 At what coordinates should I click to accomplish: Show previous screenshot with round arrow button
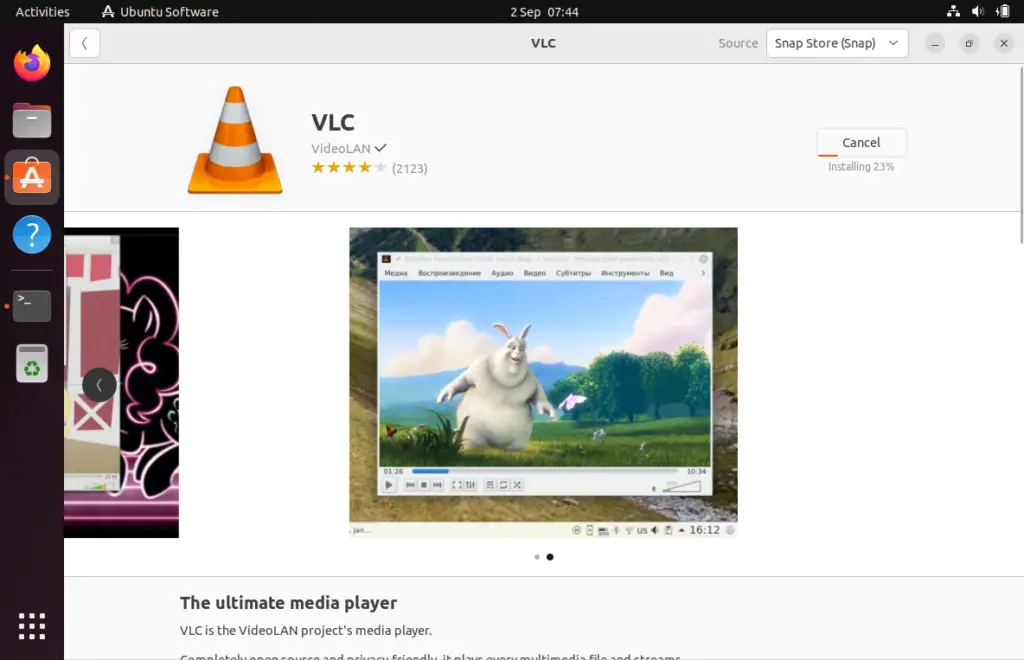(99, 385)
